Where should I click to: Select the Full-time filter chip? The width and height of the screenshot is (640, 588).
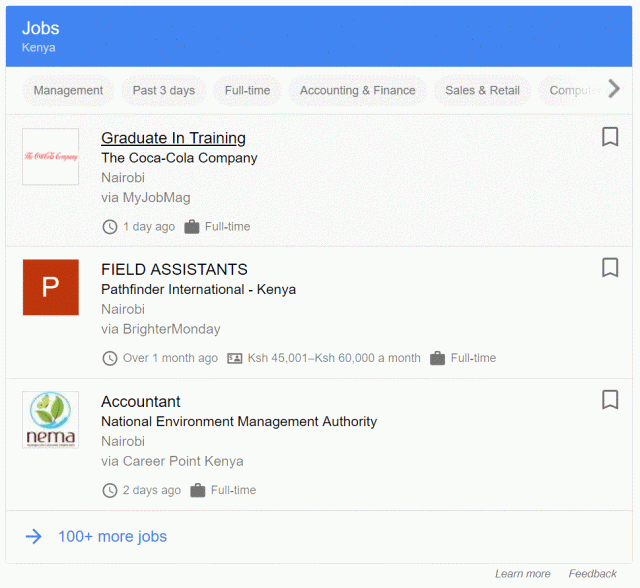pyautogui.click(x=247, y=90)
